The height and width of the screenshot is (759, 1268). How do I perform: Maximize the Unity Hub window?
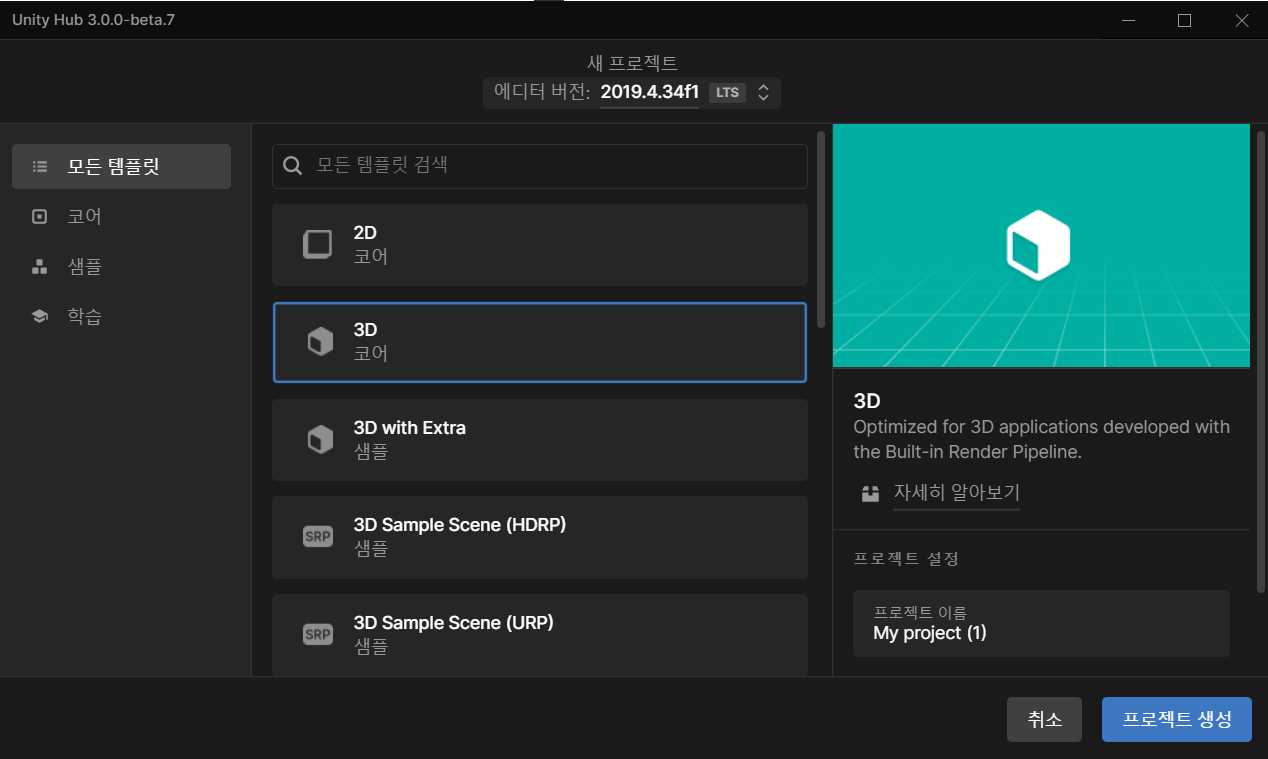pos(1184,20)
